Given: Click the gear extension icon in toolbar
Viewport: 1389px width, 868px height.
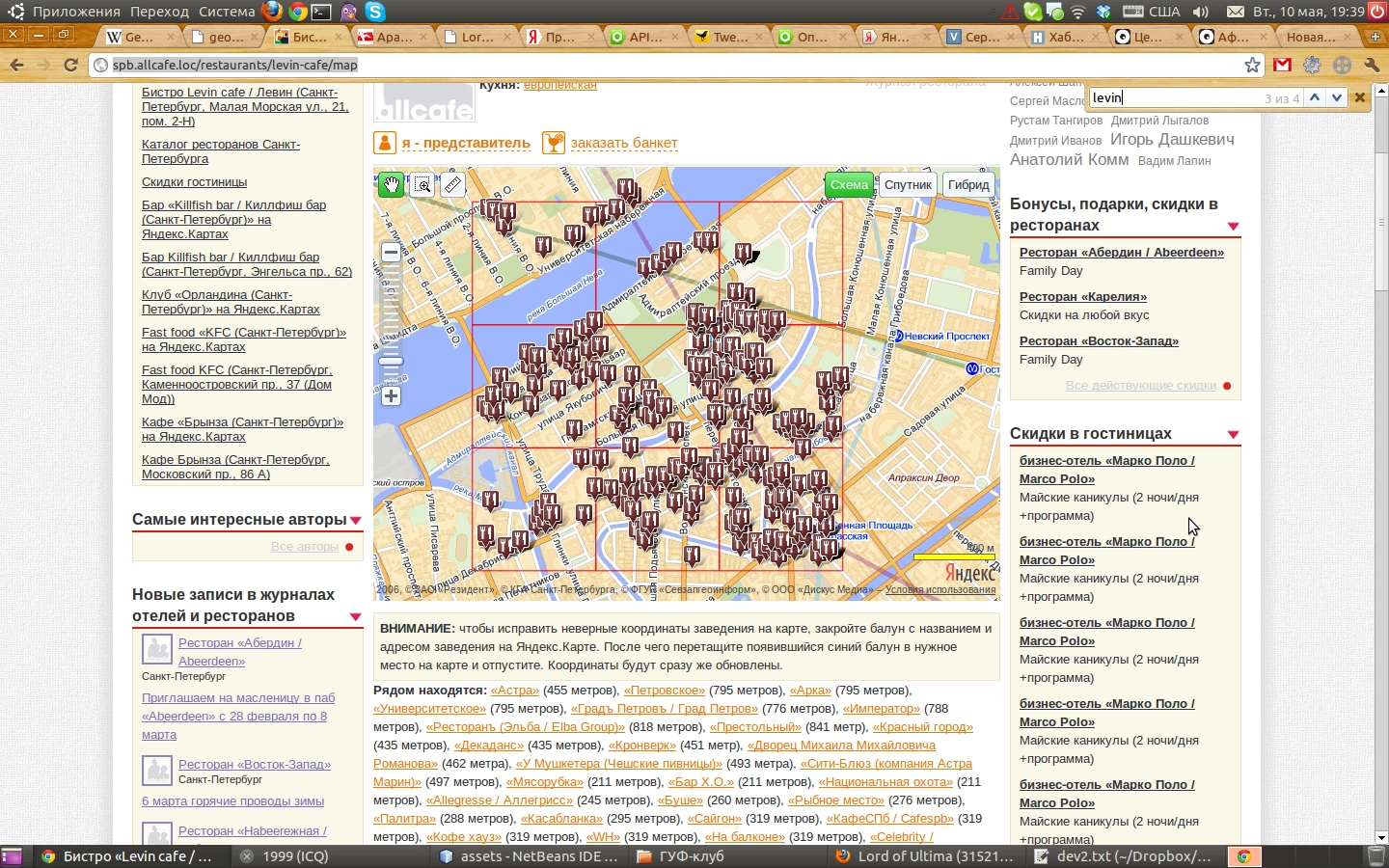Looking at the screenshot, I should click(x=1312, y=65).
